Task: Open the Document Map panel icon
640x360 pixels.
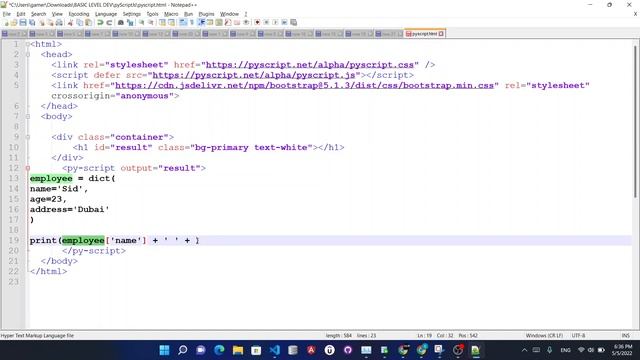Action: tap(219, 22)
